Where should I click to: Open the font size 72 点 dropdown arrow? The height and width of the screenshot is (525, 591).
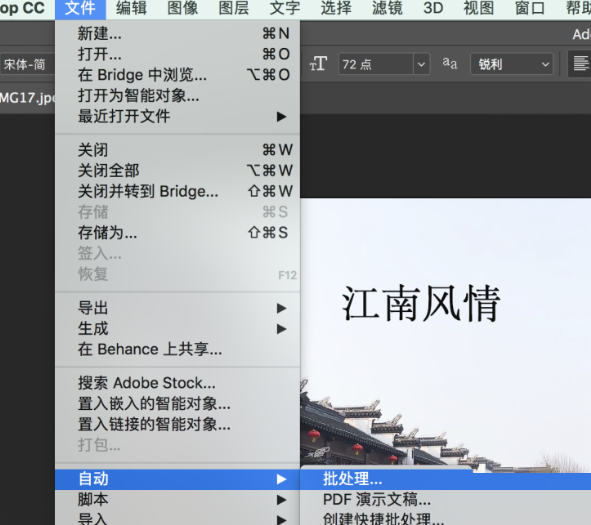click(x=421, y=64)
